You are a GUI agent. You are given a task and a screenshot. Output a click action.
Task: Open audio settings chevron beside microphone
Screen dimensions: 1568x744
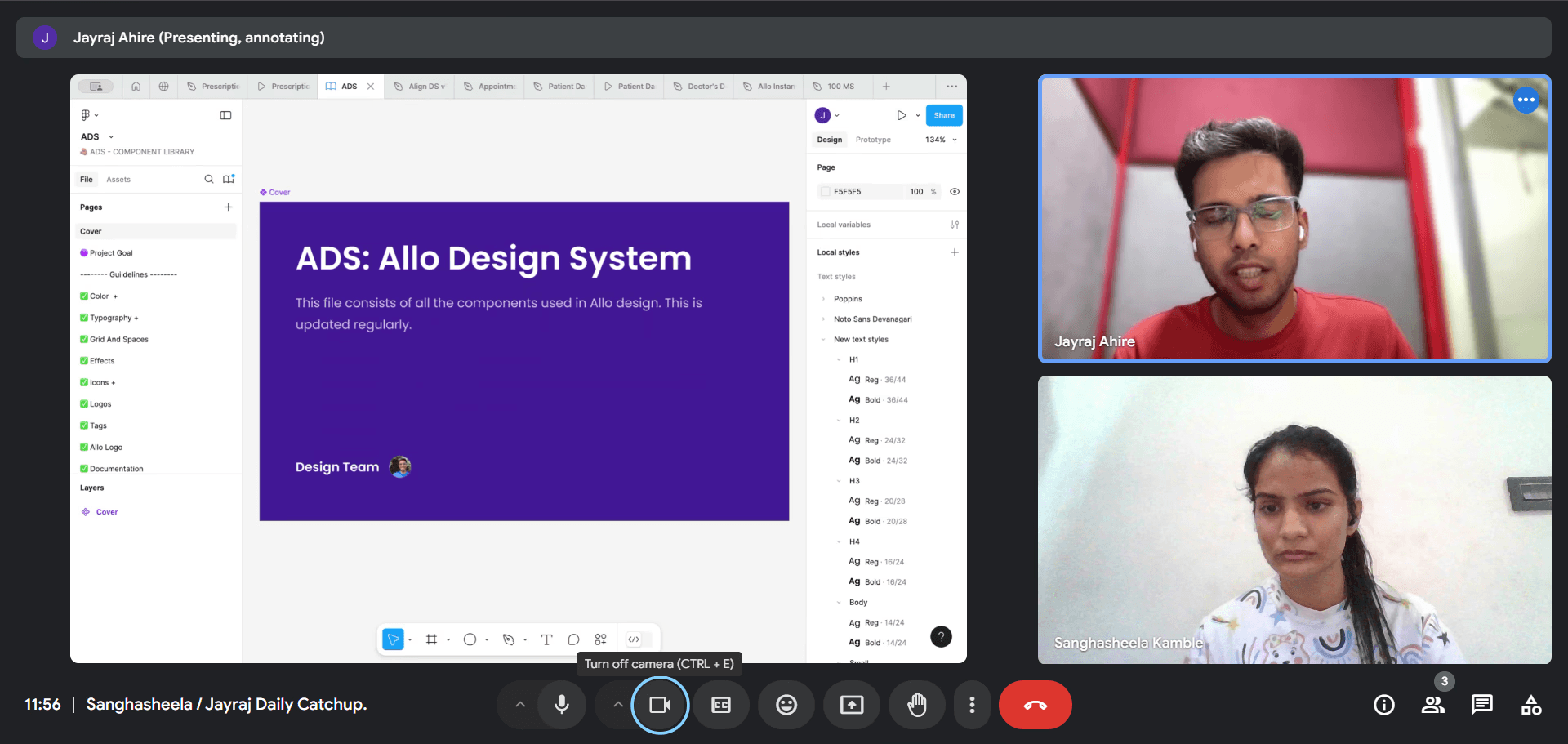tap(520, 705)
